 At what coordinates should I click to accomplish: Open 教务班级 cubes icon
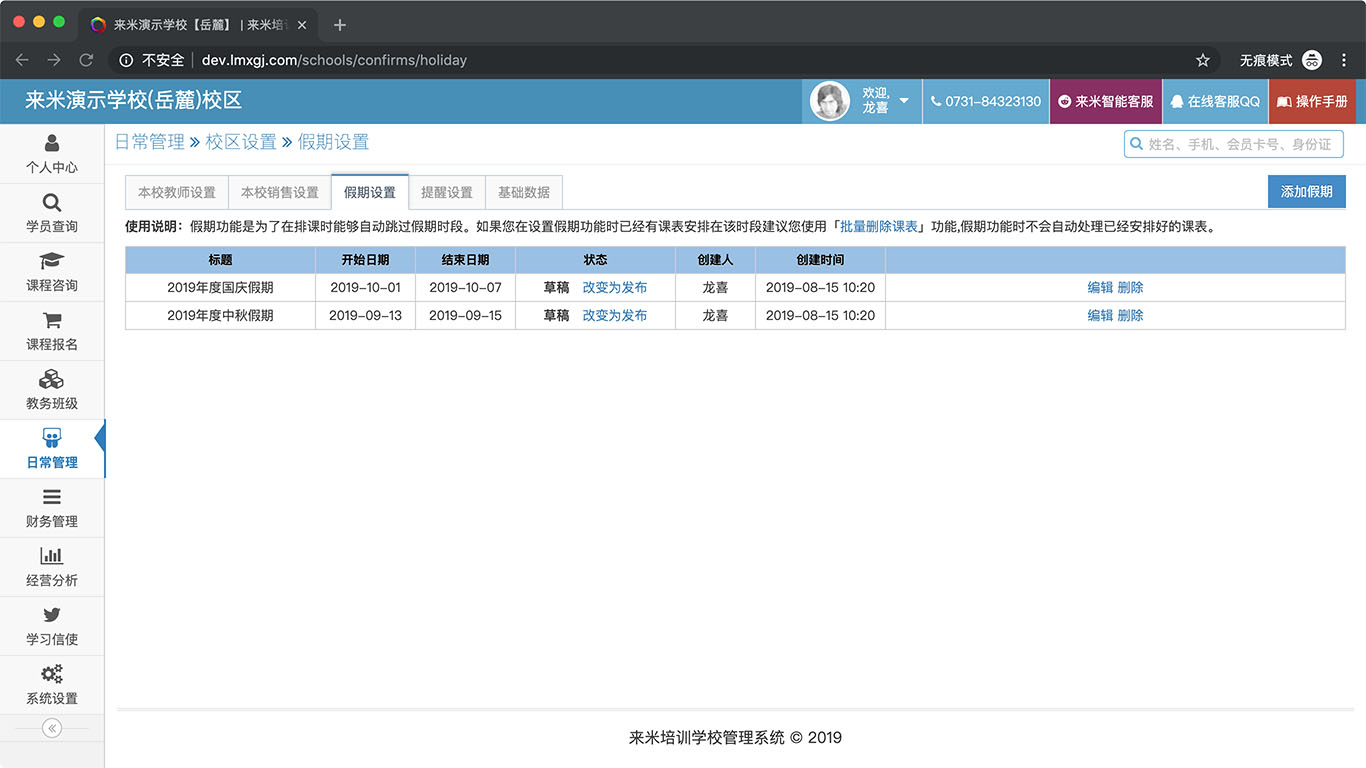tap(52, 380)
